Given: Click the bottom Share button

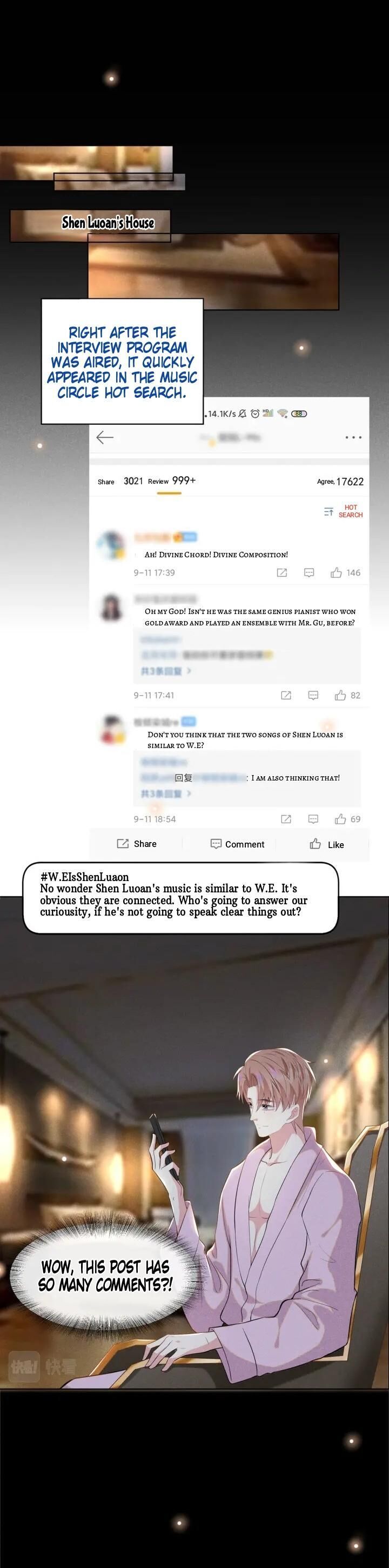Looking at the screenshot, I should coord(136,844).
